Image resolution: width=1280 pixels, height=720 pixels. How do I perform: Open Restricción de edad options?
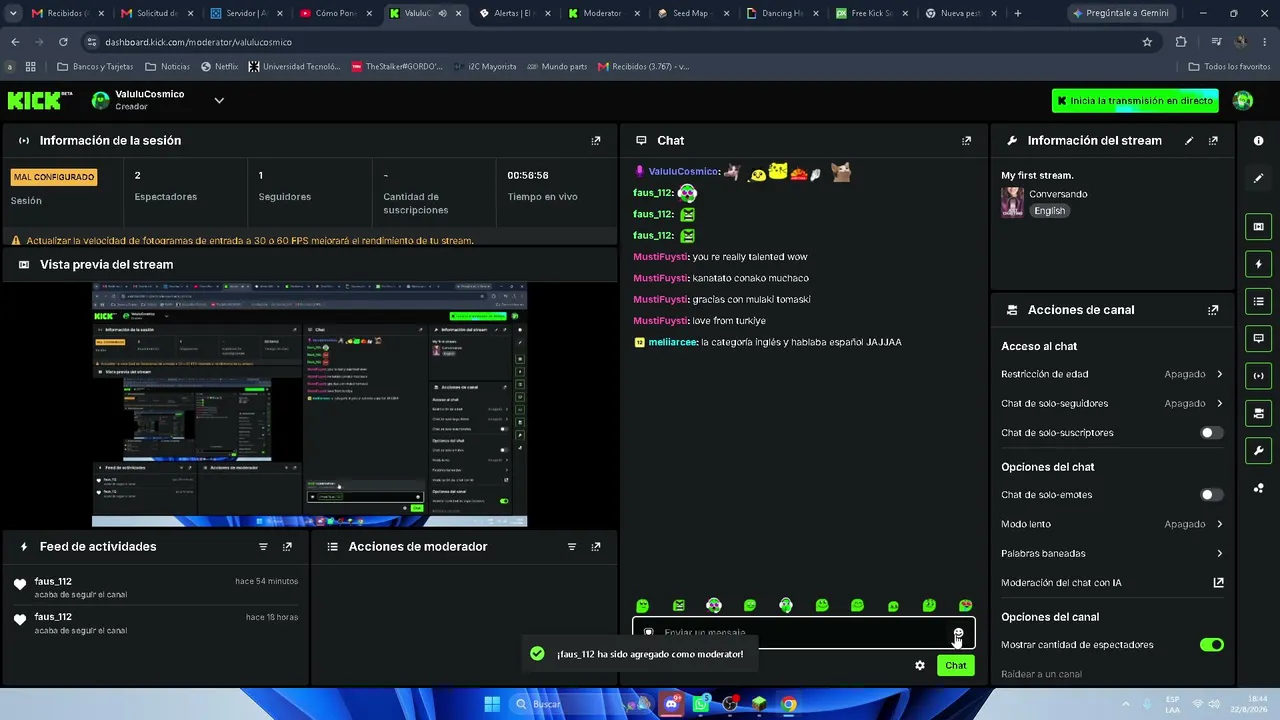pos(1112,374)
